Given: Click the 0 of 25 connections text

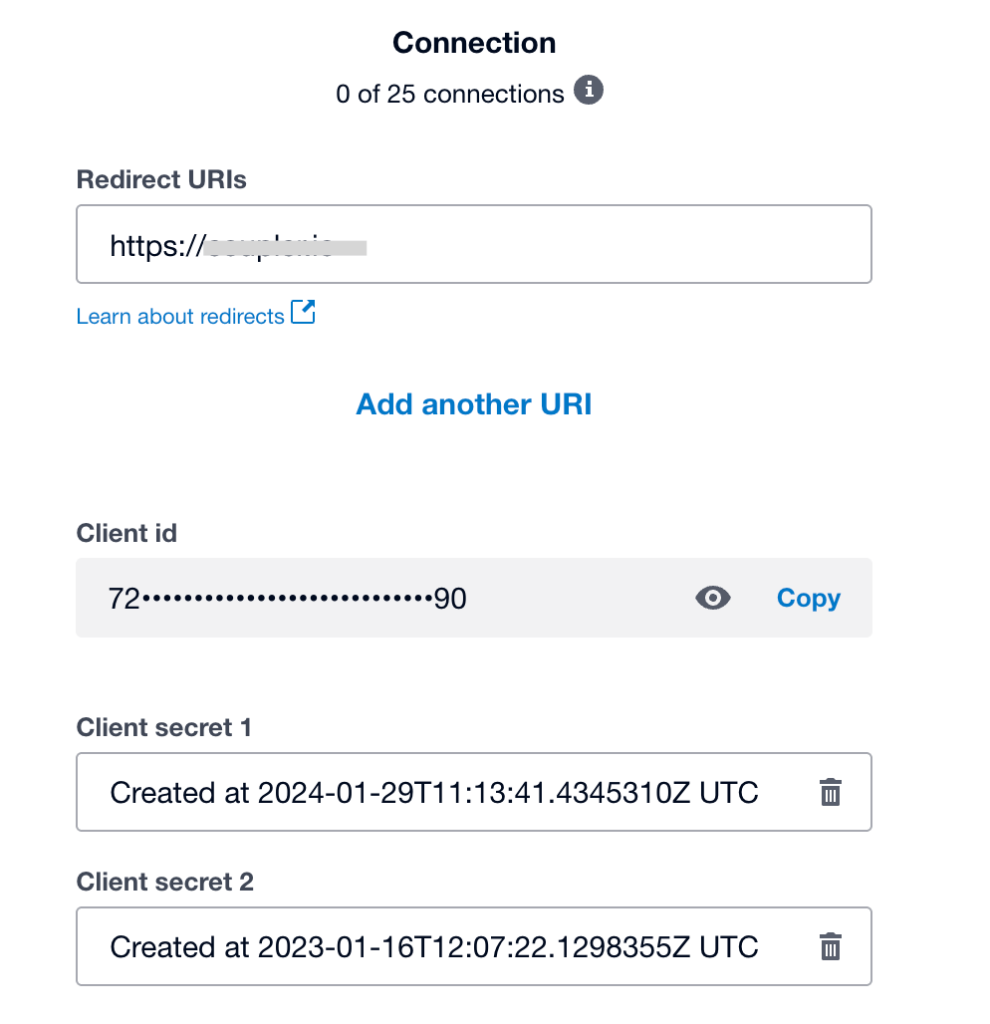Looking at the screenshot, I should (450, 94).
